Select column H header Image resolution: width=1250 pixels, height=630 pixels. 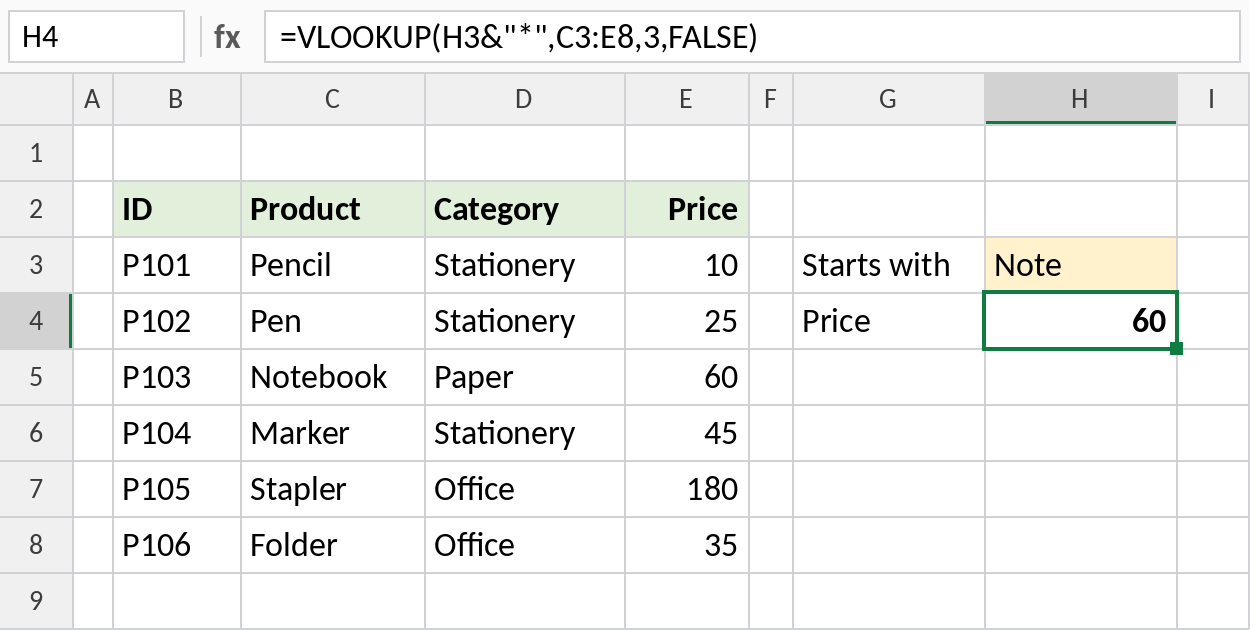1080,98
